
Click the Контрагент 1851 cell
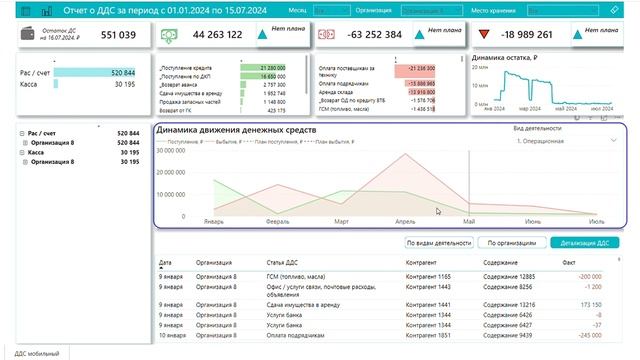click(428, 335)
